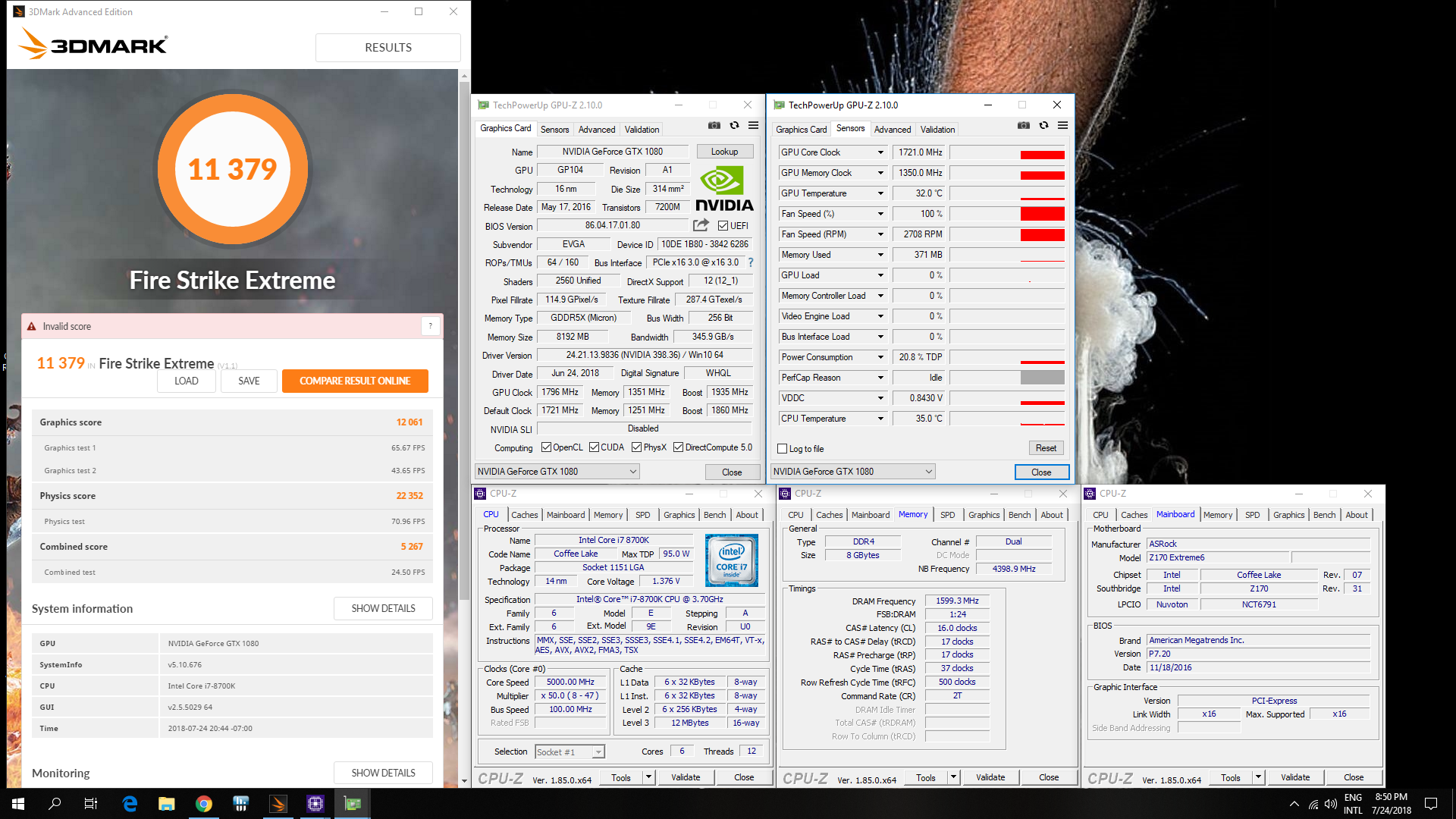Open the hamburger menu in left GPU-Z window
This screenshot has height=819, width=1456.
(753, 125)
